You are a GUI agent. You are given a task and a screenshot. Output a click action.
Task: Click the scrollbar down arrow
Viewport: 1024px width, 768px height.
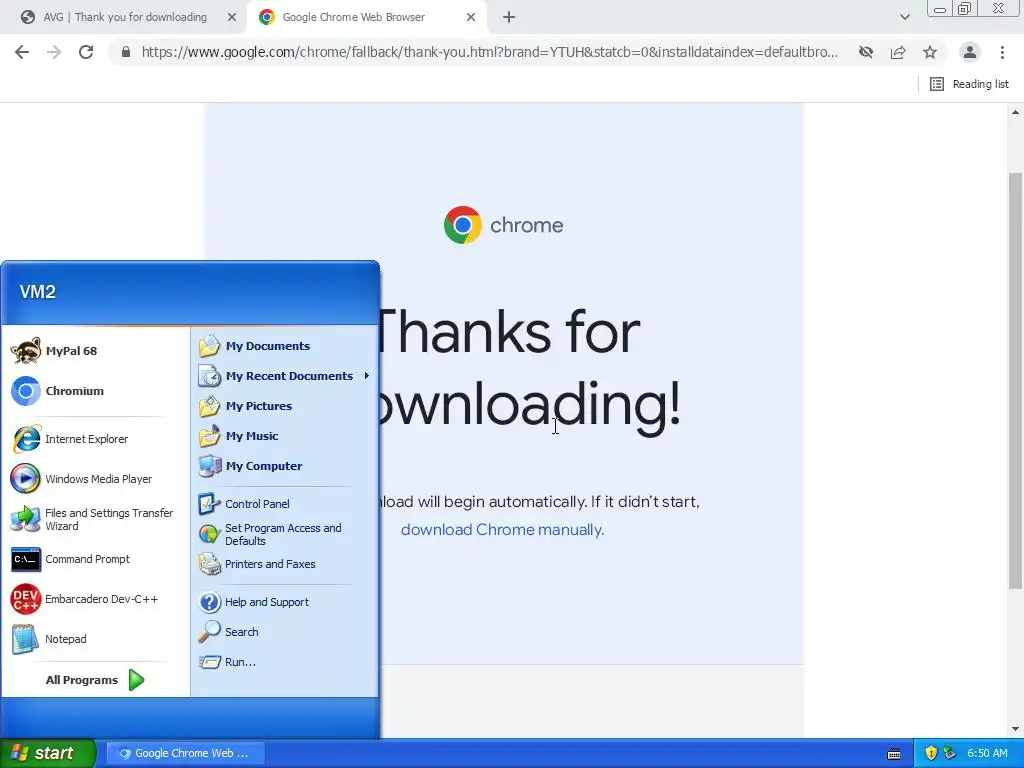pyautogui.click(x=1015, y=729)
